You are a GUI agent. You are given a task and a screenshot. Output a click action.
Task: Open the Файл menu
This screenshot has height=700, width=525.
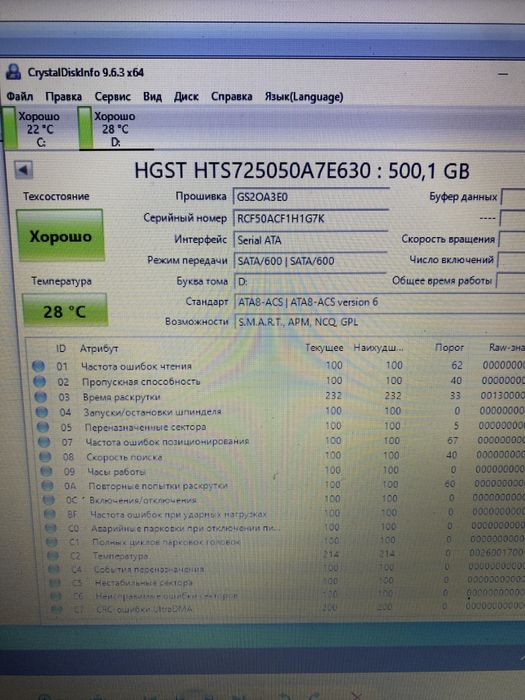(x=20, y=96)
